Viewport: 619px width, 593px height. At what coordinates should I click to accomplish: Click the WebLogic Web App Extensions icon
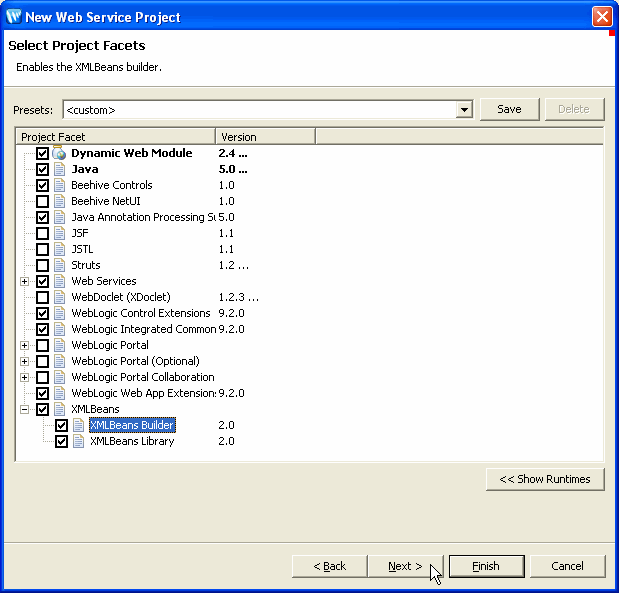[60, 393]
